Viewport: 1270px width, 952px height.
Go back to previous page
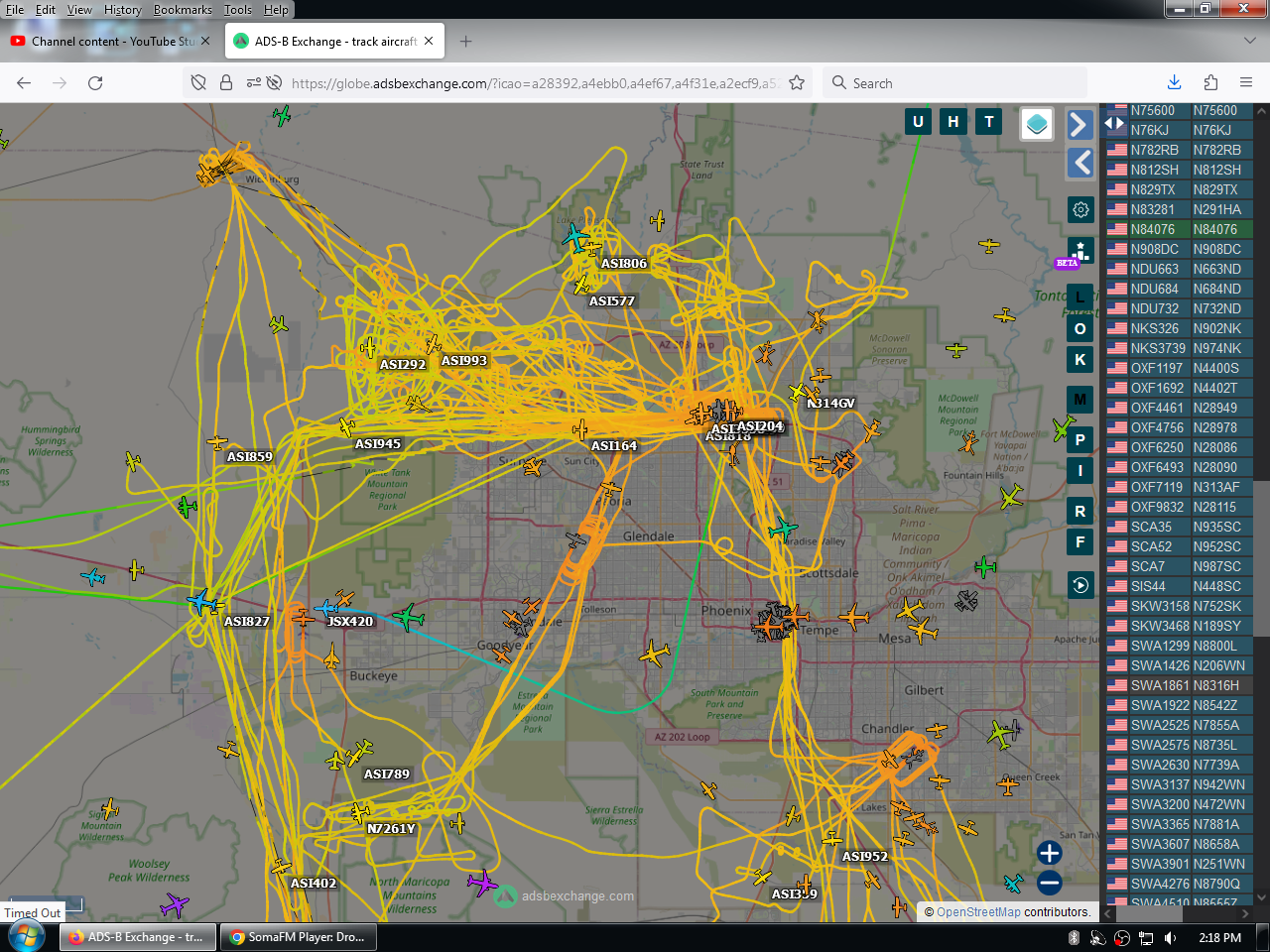click(24, 83)
